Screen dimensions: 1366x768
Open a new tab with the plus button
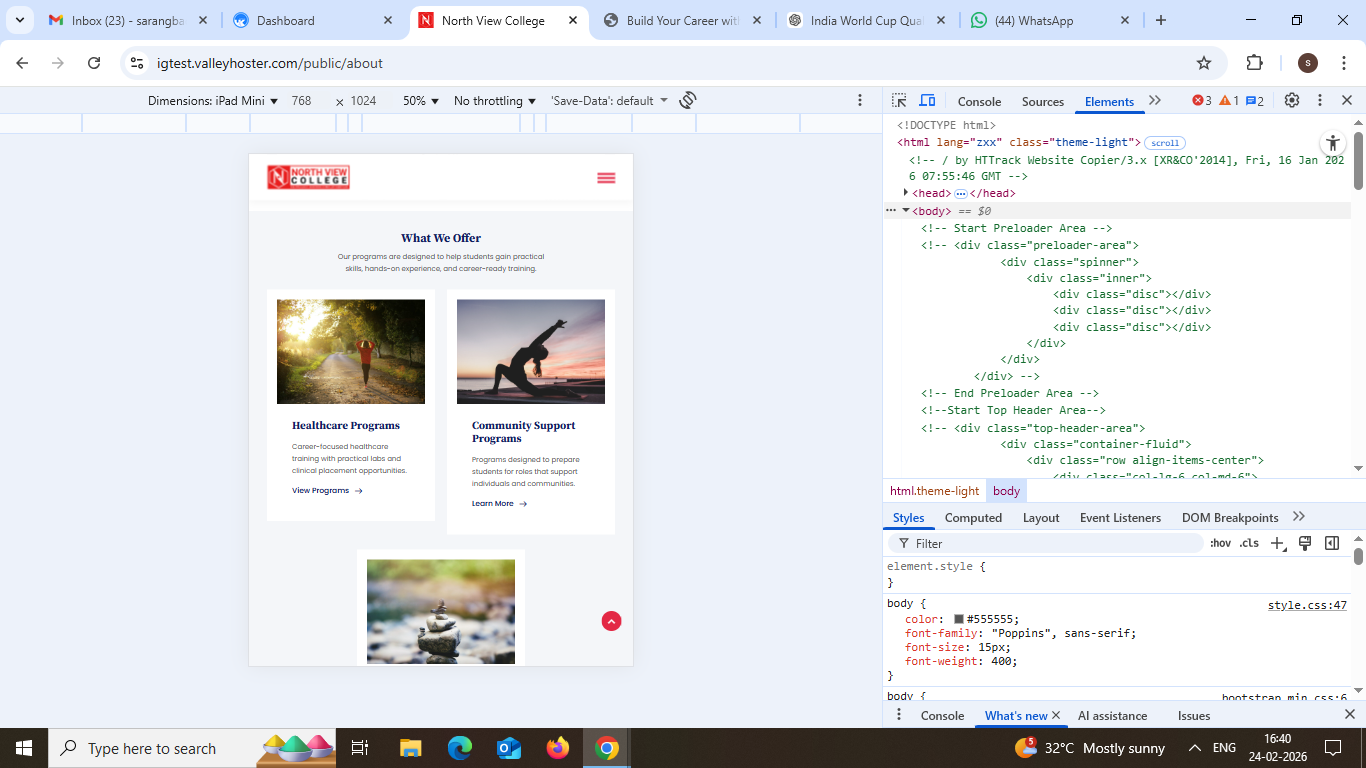pos(1161,20)
